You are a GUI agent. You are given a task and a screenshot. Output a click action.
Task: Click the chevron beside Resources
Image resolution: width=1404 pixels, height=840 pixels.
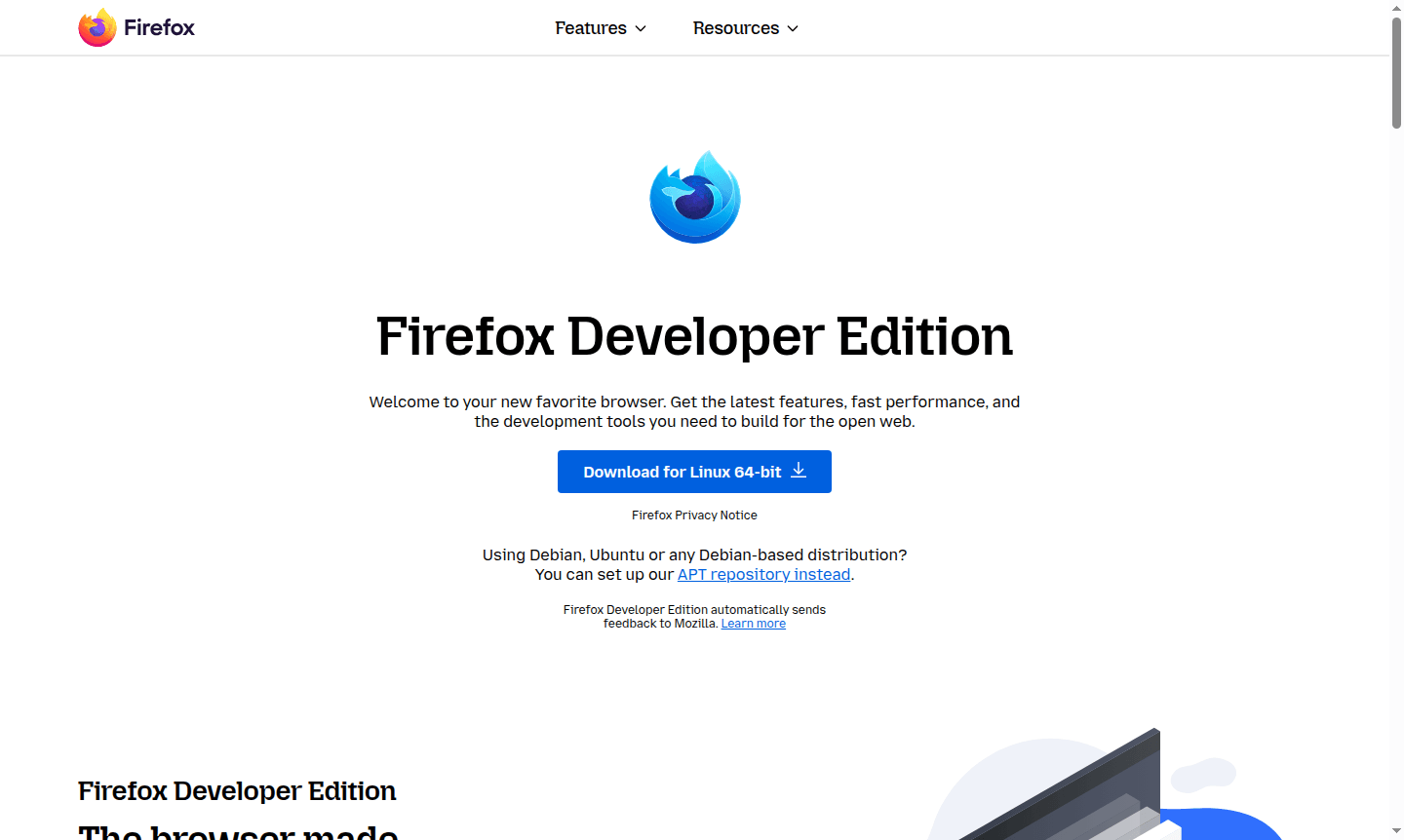(793, 28)
